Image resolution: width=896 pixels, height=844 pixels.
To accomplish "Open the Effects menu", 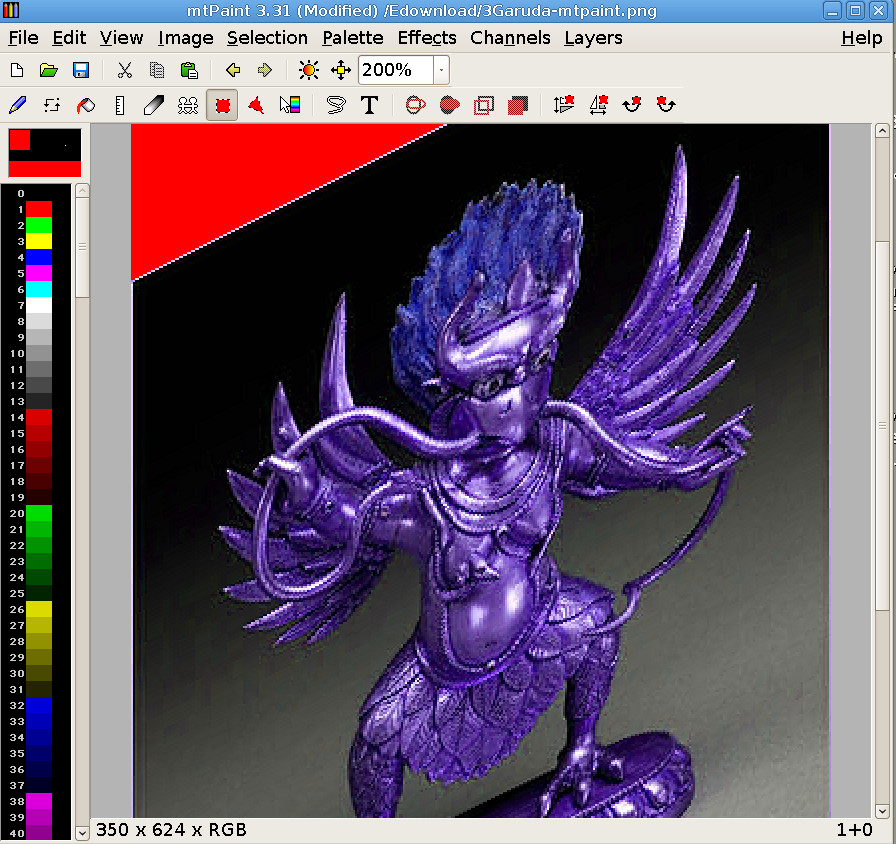I will click(x=427, y=38).
